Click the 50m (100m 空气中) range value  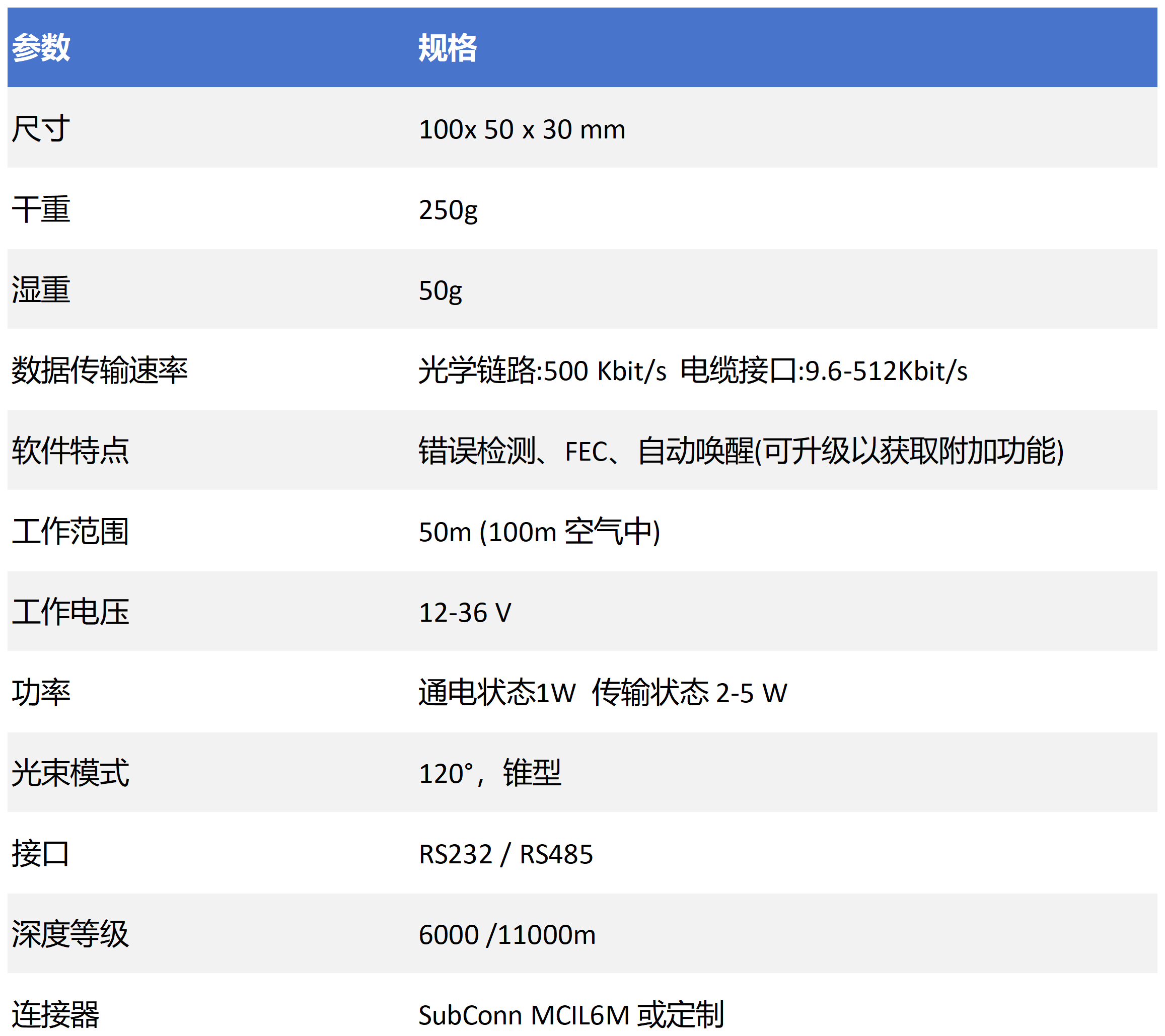tap(539, 532)
